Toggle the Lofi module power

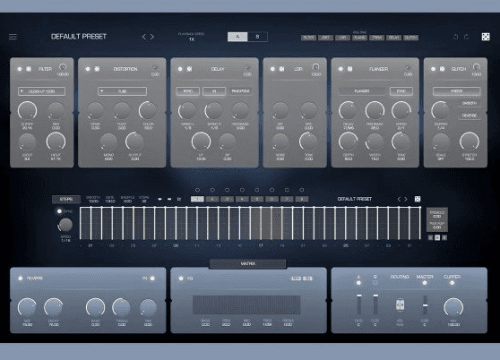point(273,69)
